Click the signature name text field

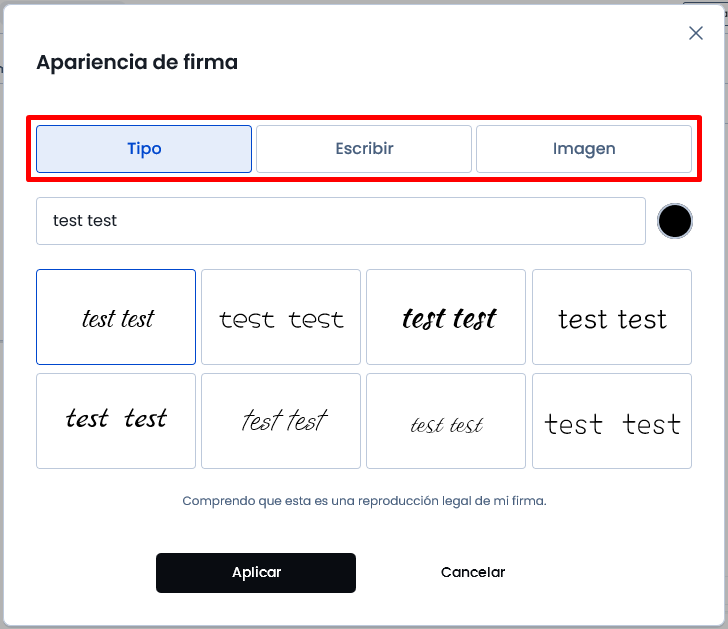(341, 221)
